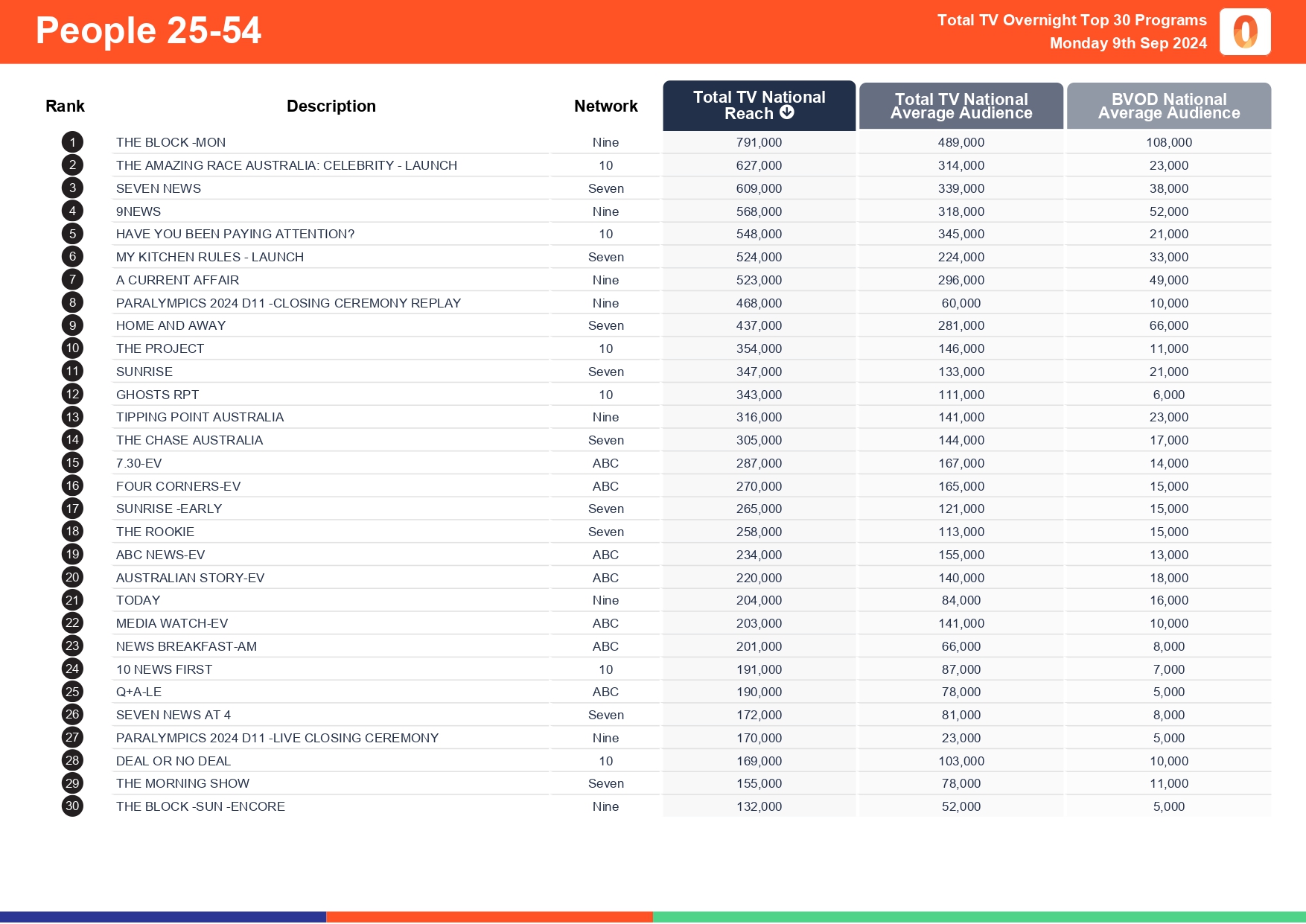
Task: Sort by Total TV National Average Audience column
Action: (x=961, y=106)
